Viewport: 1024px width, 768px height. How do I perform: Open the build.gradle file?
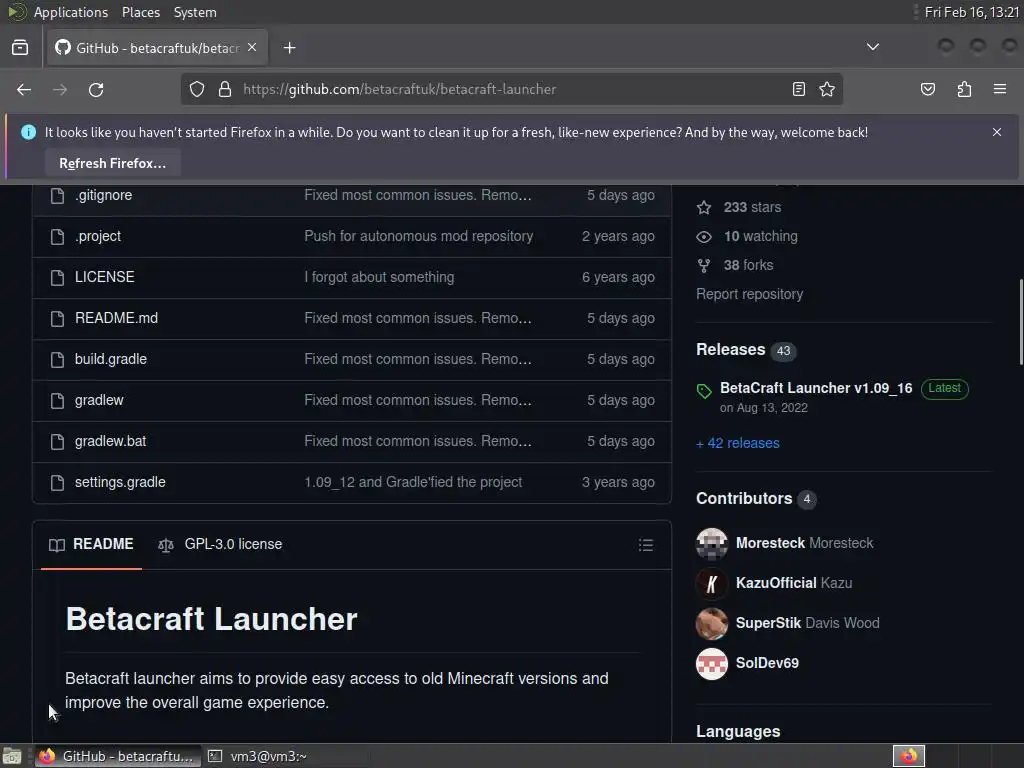(110, 359)
